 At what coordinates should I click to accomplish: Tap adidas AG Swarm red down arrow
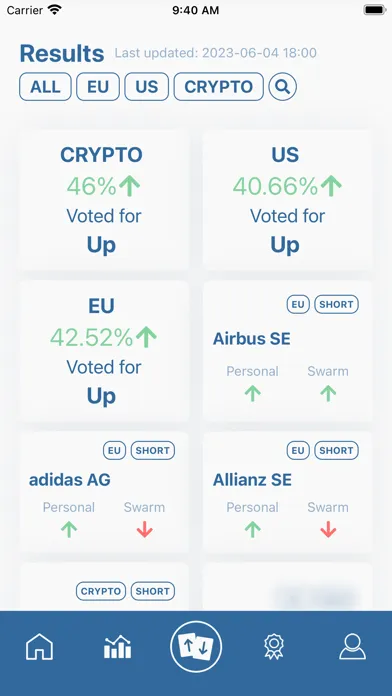coord(144,530)
